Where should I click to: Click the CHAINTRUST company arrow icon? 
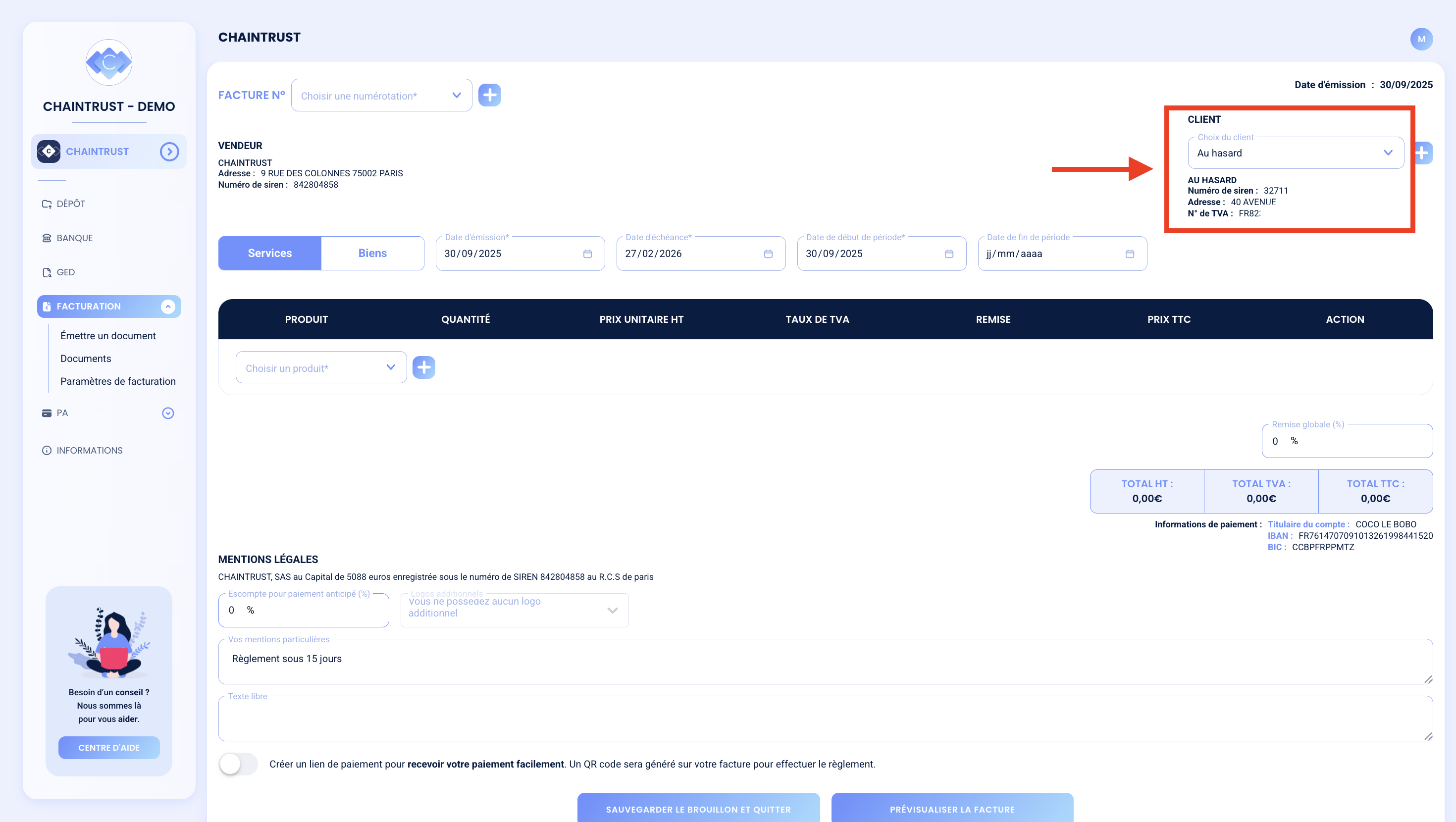pyautogui.click(x=169, y=152)
